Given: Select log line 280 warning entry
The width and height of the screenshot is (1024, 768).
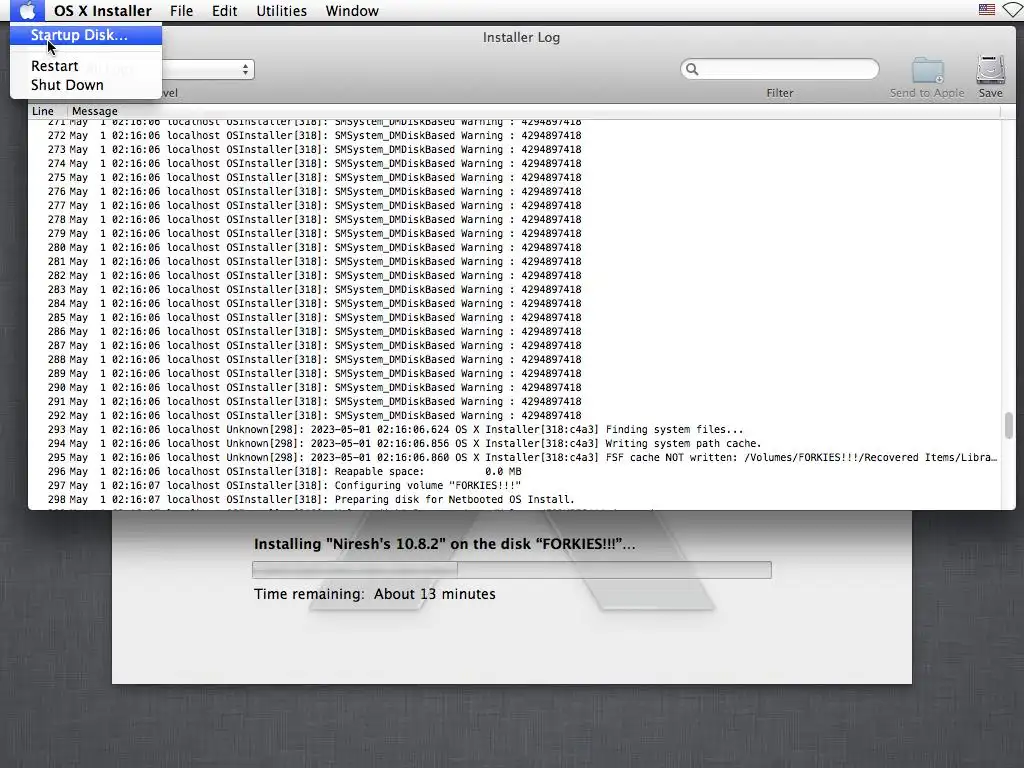Looking at the screenshot, I should (515, 248).
